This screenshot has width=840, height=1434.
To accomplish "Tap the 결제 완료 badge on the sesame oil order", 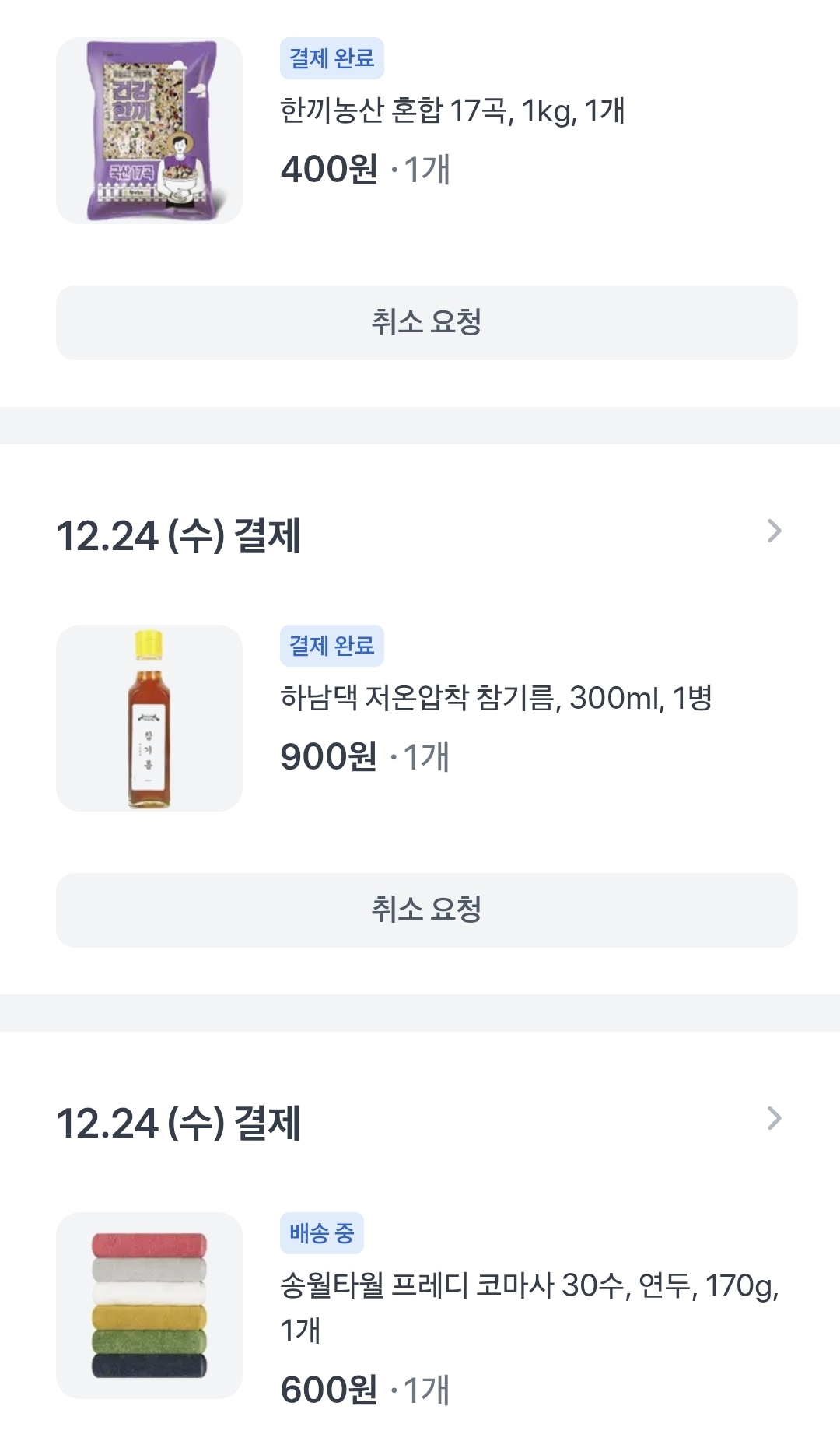I will (332, 646).
